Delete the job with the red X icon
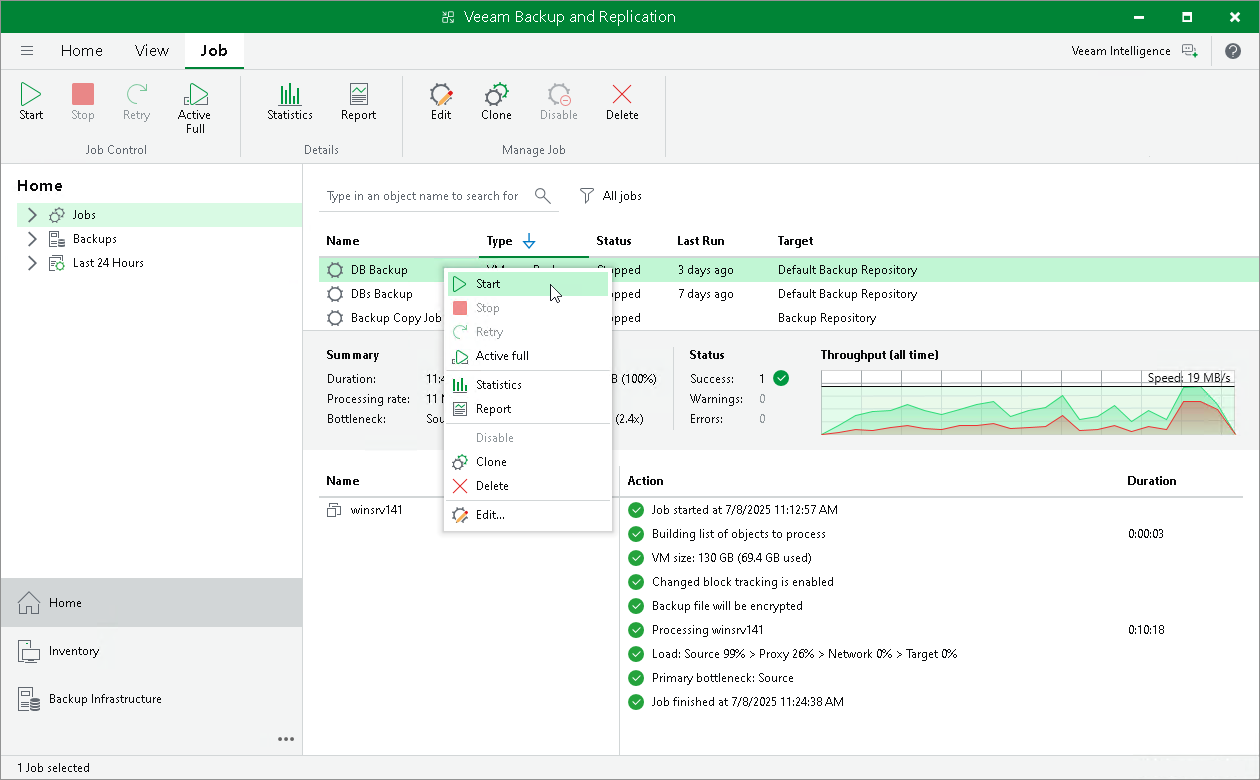Image resolution: width=1260 pixels, height=780 pixels. click(x=622, y=100)
